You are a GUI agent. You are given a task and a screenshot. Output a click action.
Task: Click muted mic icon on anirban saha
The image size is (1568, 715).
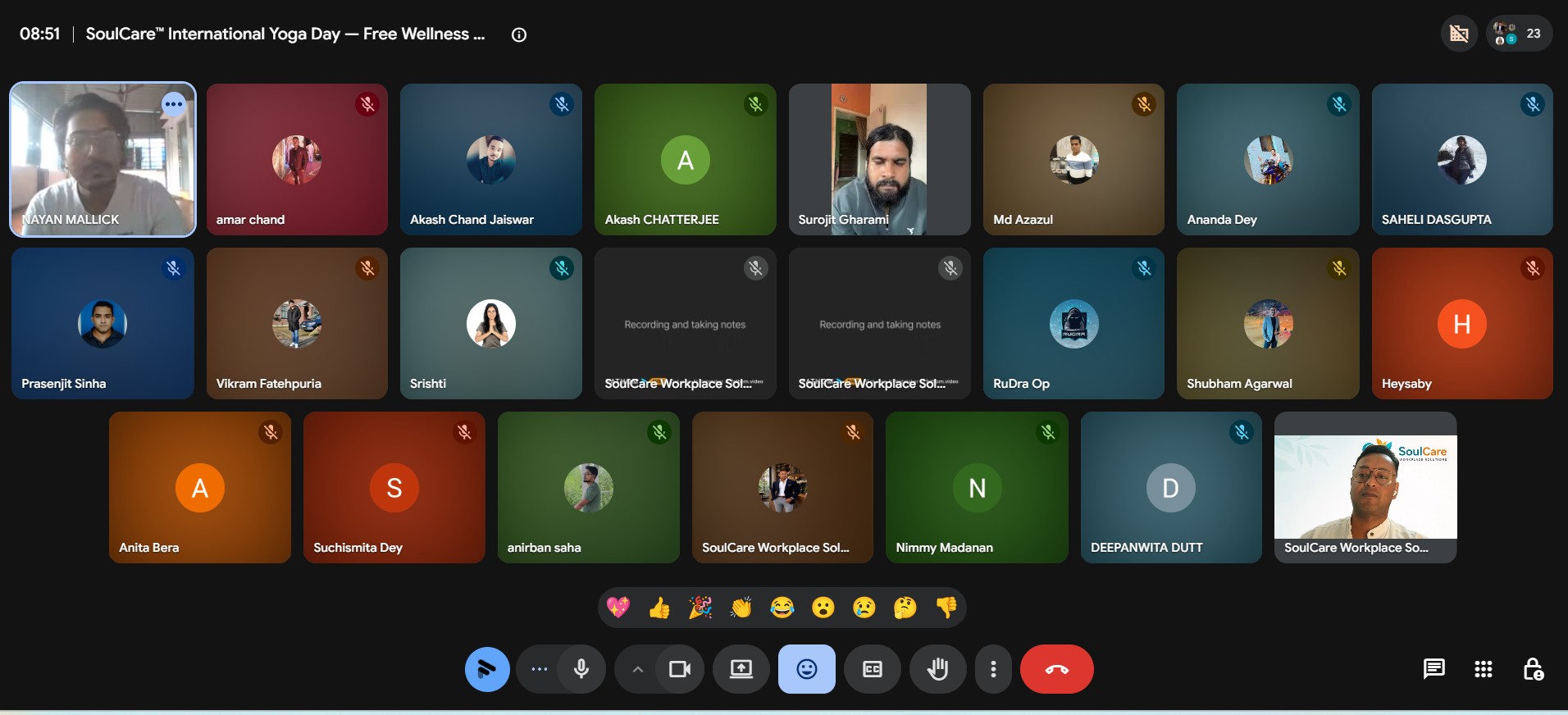click(659, 432)
